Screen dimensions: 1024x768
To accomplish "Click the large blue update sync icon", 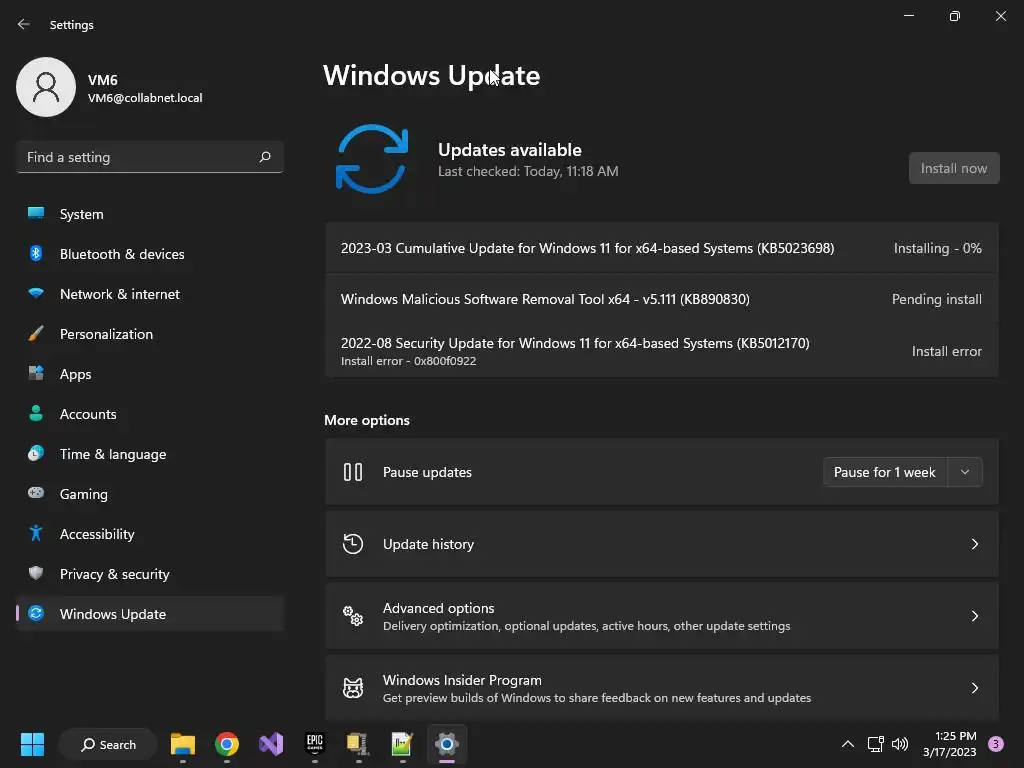I will [372, 159].
